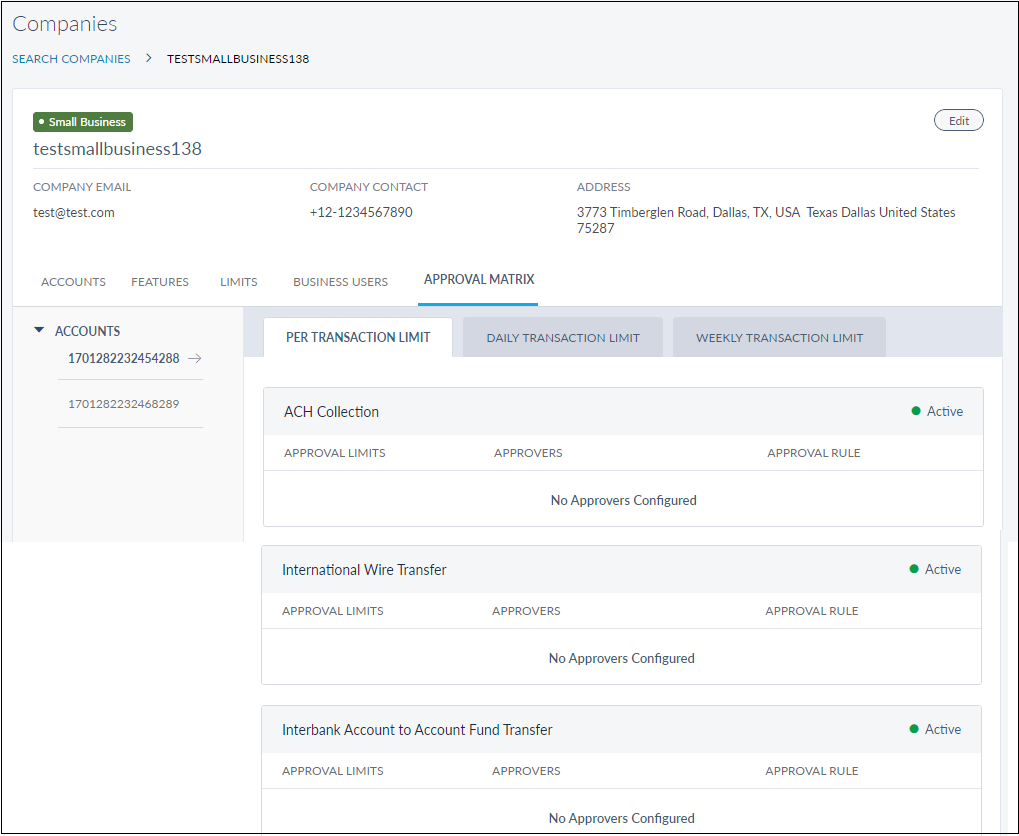1019x836 pixels.
Task: Collapse the ACCOUNTS tree triangle
Action: [39, 330]
